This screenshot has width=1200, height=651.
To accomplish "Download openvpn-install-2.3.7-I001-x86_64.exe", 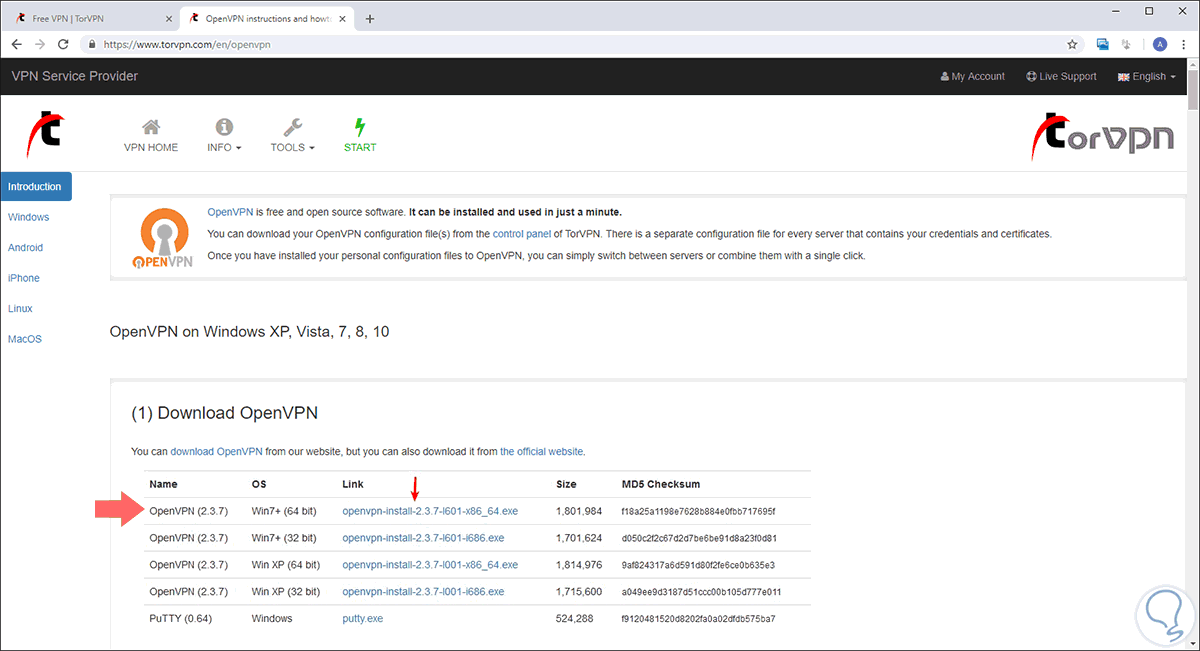I will click(430, 565).
